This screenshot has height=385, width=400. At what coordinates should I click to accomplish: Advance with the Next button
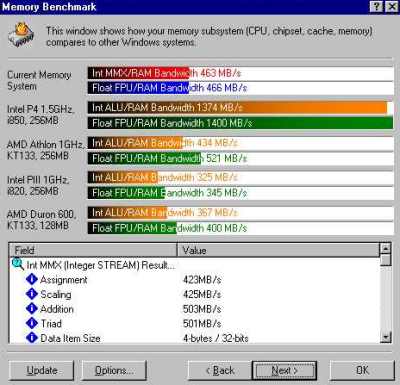tap(284, 370)
